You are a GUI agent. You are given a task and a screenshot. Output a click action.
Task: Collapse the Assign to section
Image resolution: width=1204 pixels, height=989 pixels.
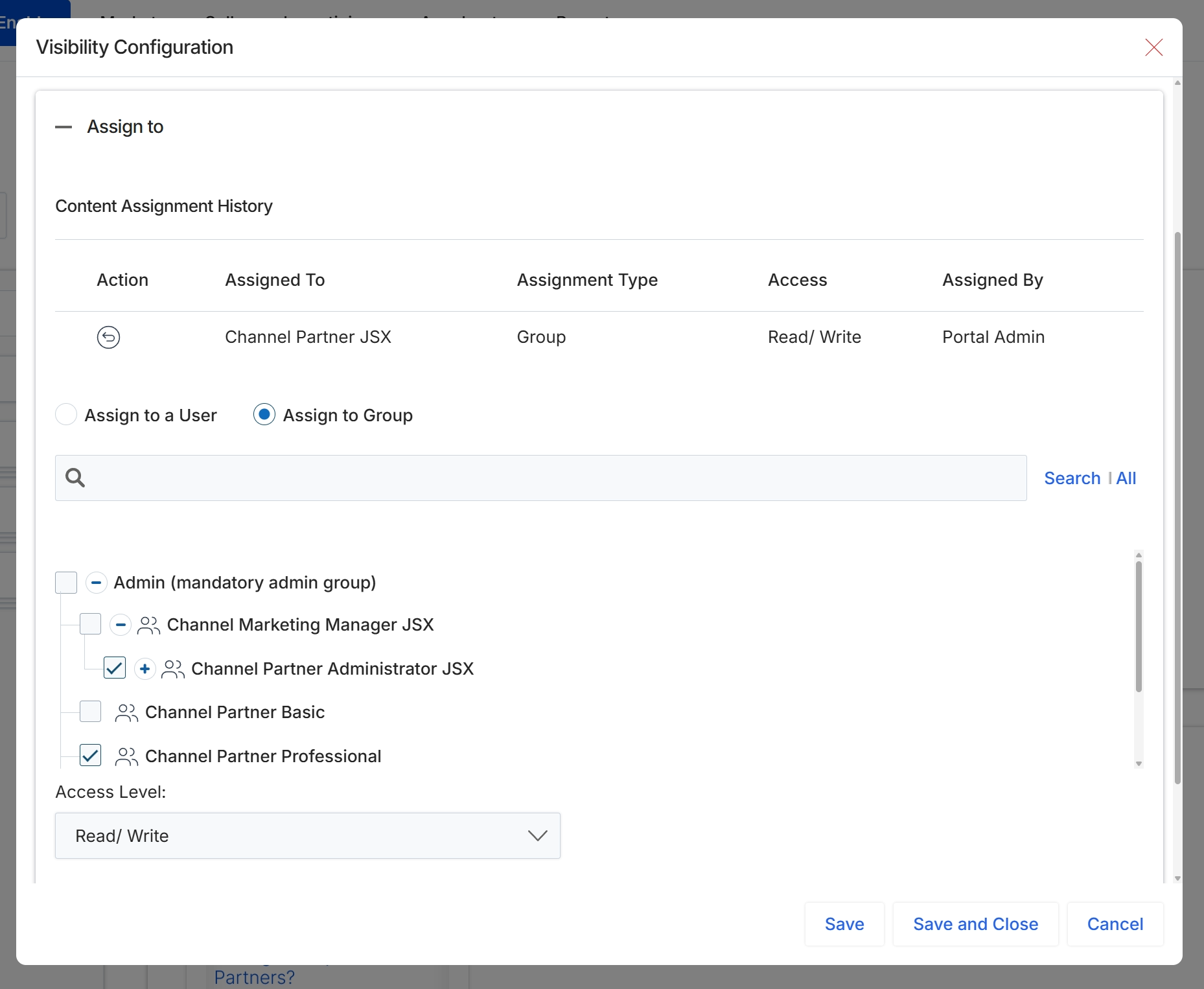point(64,127)
